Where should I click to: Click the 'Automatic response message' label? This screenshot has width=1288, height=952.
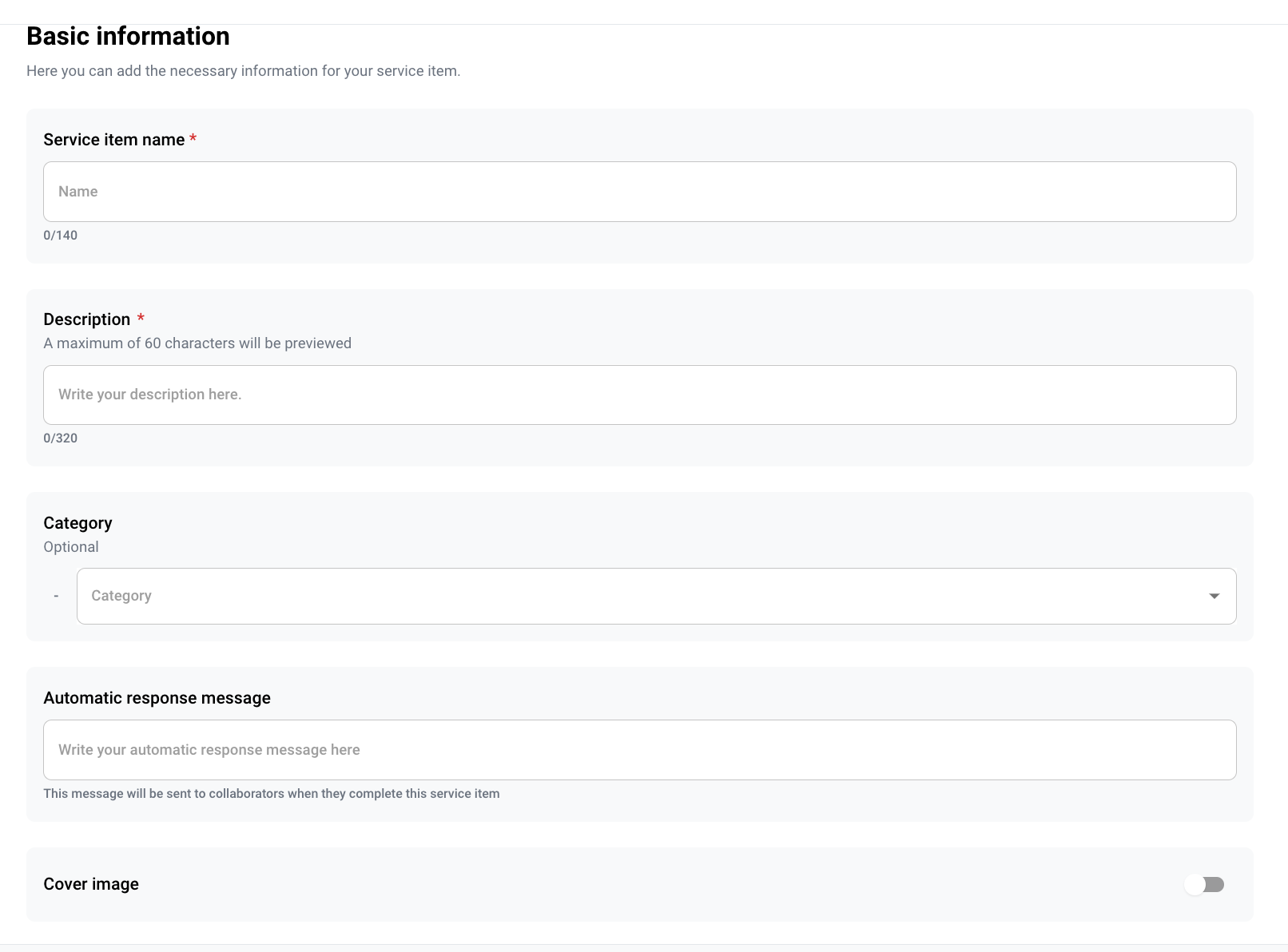click(x=157, y=698)
